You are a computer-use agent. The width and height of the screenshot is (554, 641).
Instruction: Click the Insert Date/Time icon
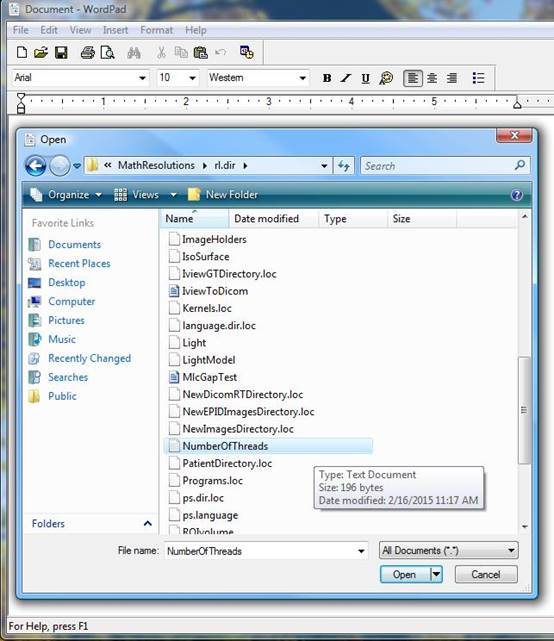247,52
